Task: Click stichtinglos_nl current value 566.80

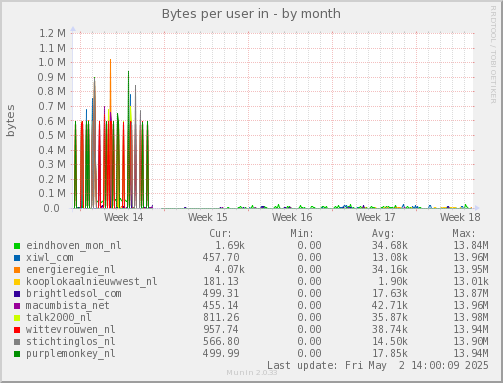Action: tap(221, 342)
